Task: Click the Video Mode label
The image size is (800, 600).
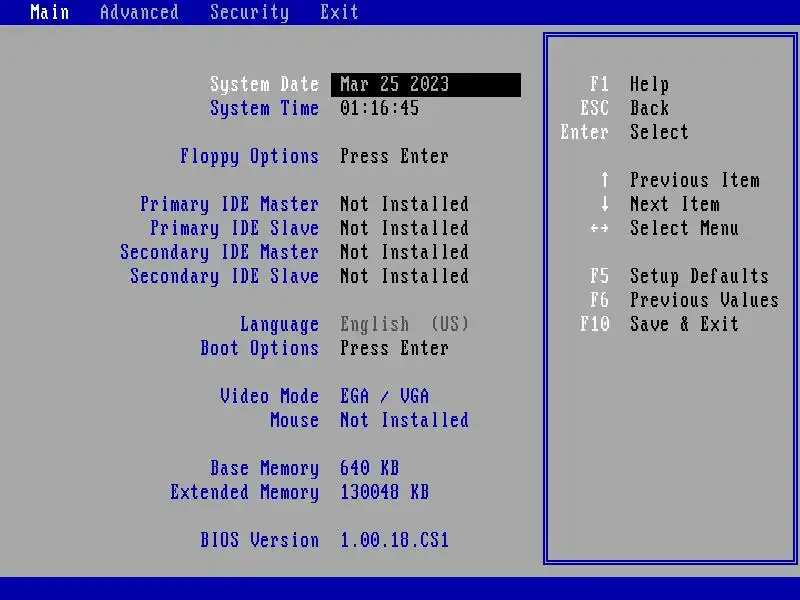Action: 269,396
